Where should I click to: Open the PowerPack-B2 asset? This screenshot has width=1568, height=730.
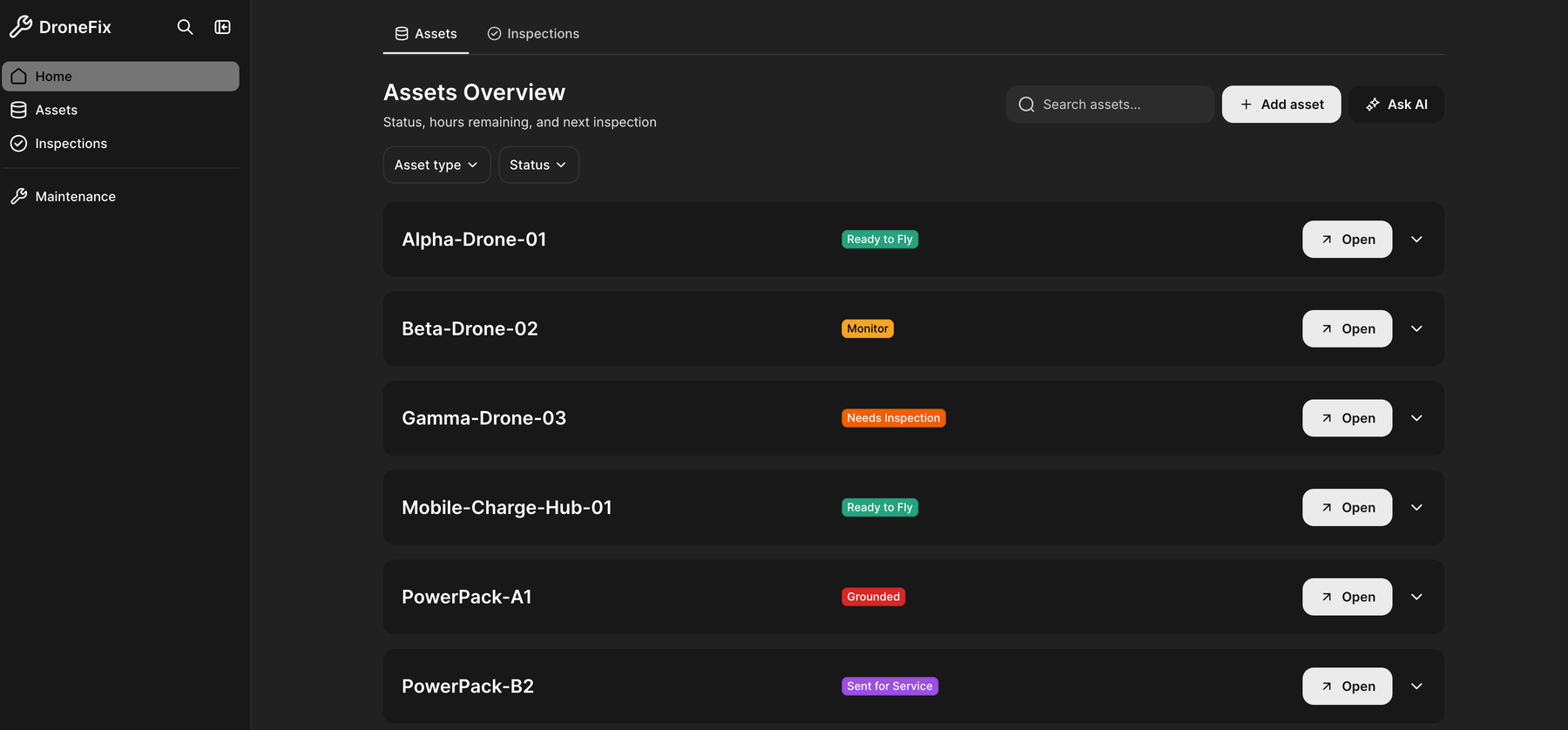point(1347,686)
